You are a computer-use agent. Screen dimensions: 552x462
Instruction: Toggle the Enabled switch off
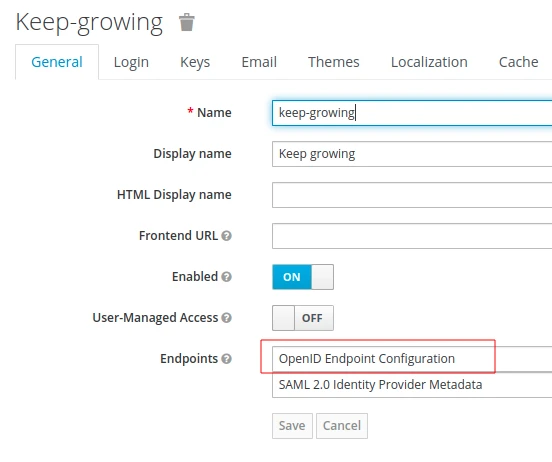click(303, 277)
